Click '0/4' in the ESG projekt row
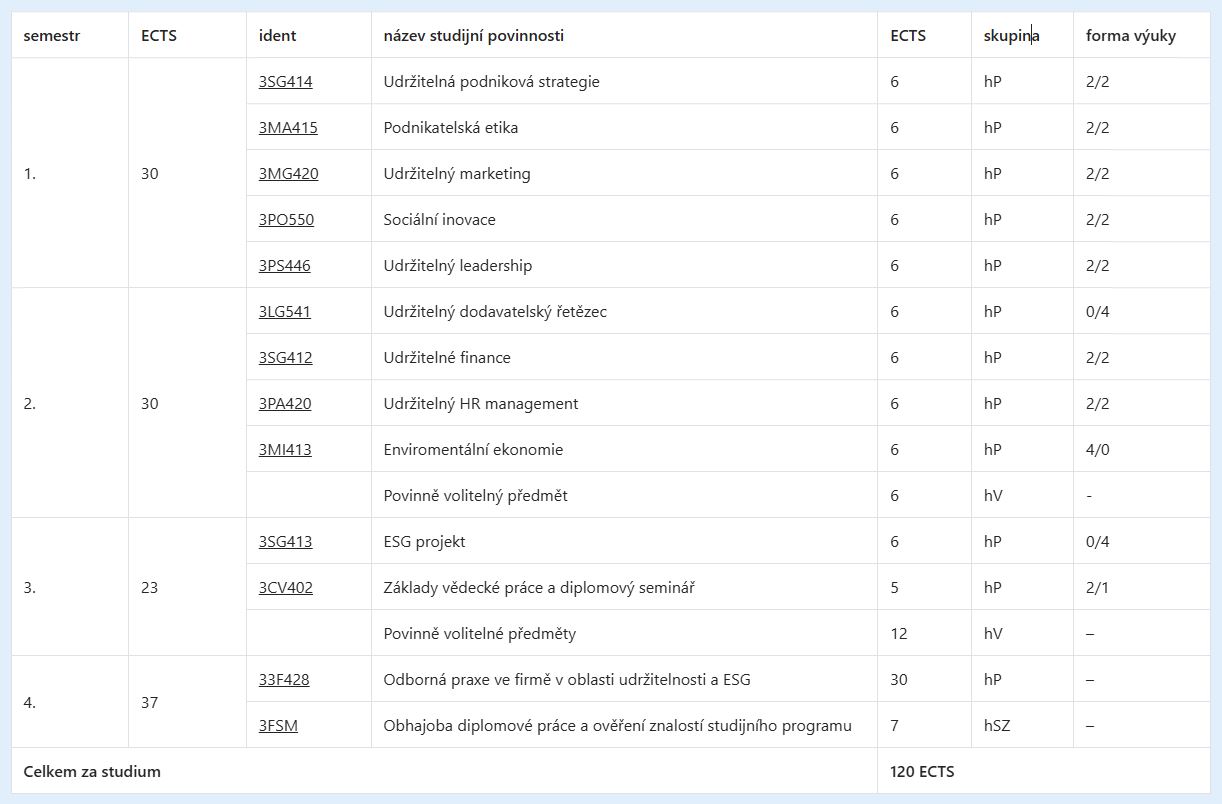The width and height of the screenshot is (1222, 804). pos(1097,542)
